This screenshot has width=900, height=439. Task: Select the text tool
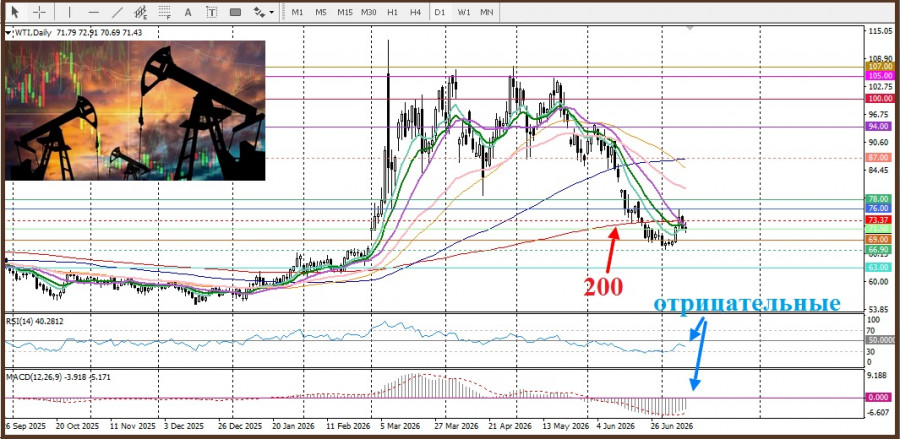click(187, 11)
